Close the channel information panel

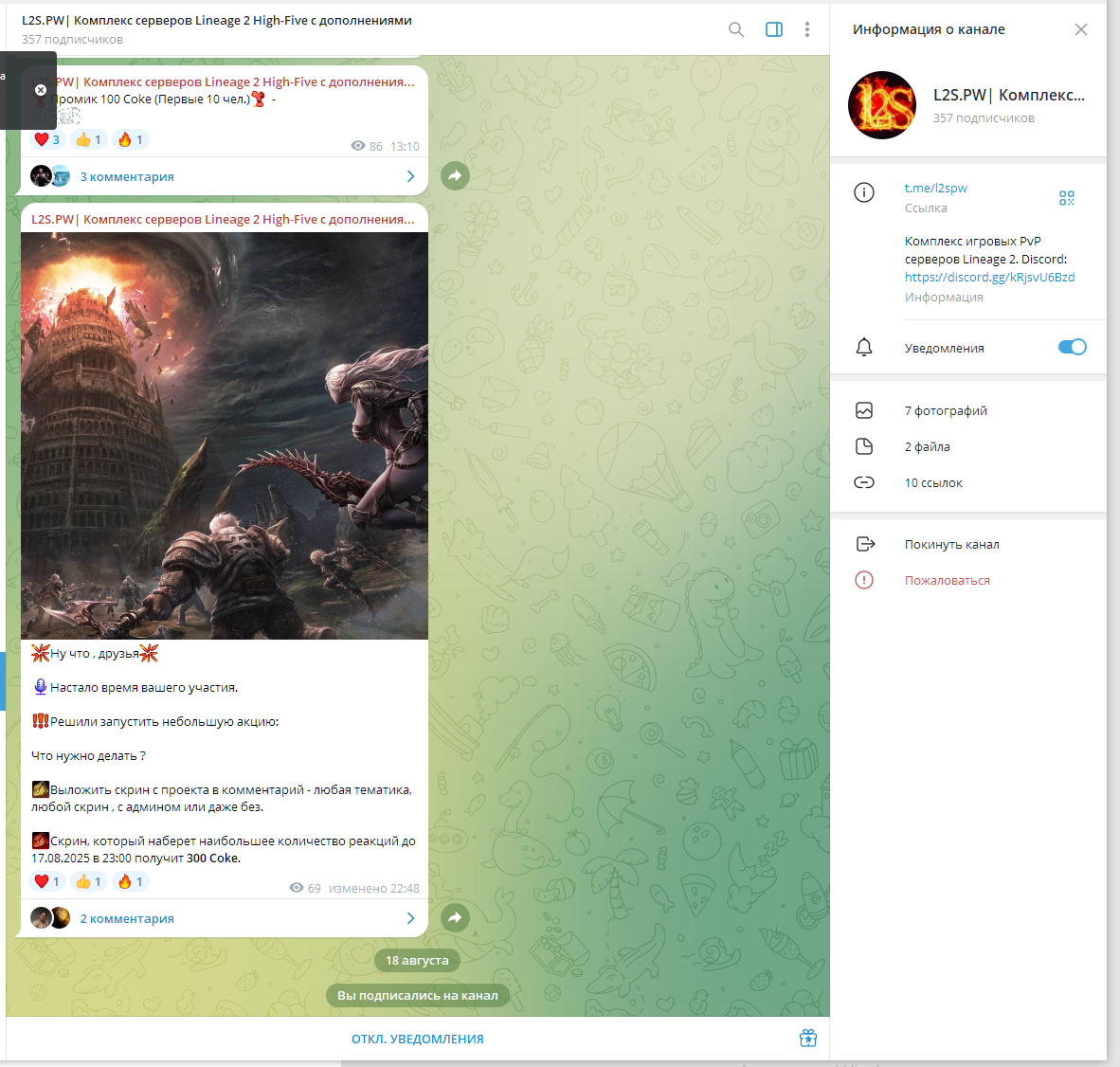pos(1081,29)
